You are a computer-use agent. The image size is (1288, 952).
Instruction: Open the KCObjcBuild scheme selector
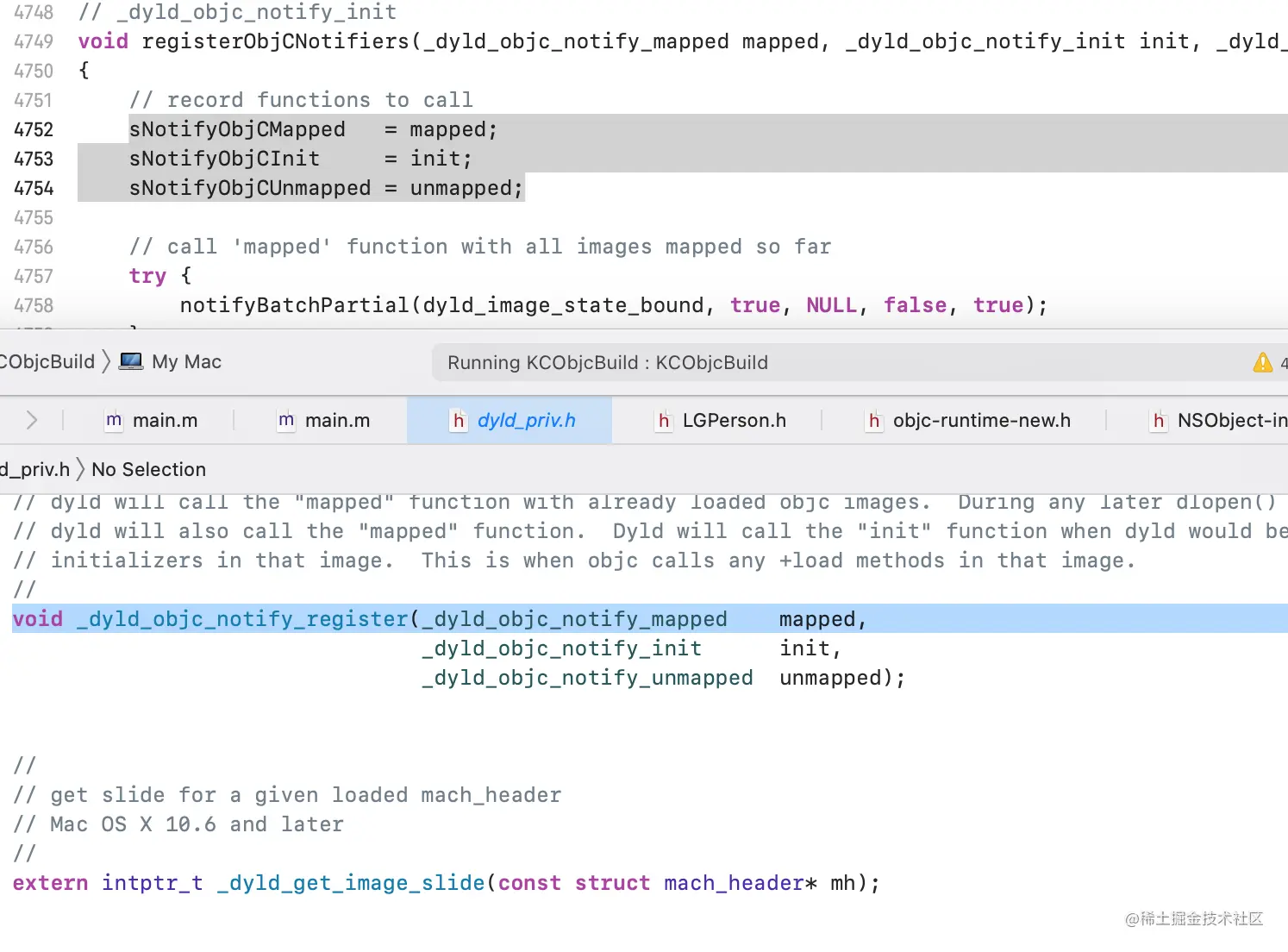click(x=47, y=361)
